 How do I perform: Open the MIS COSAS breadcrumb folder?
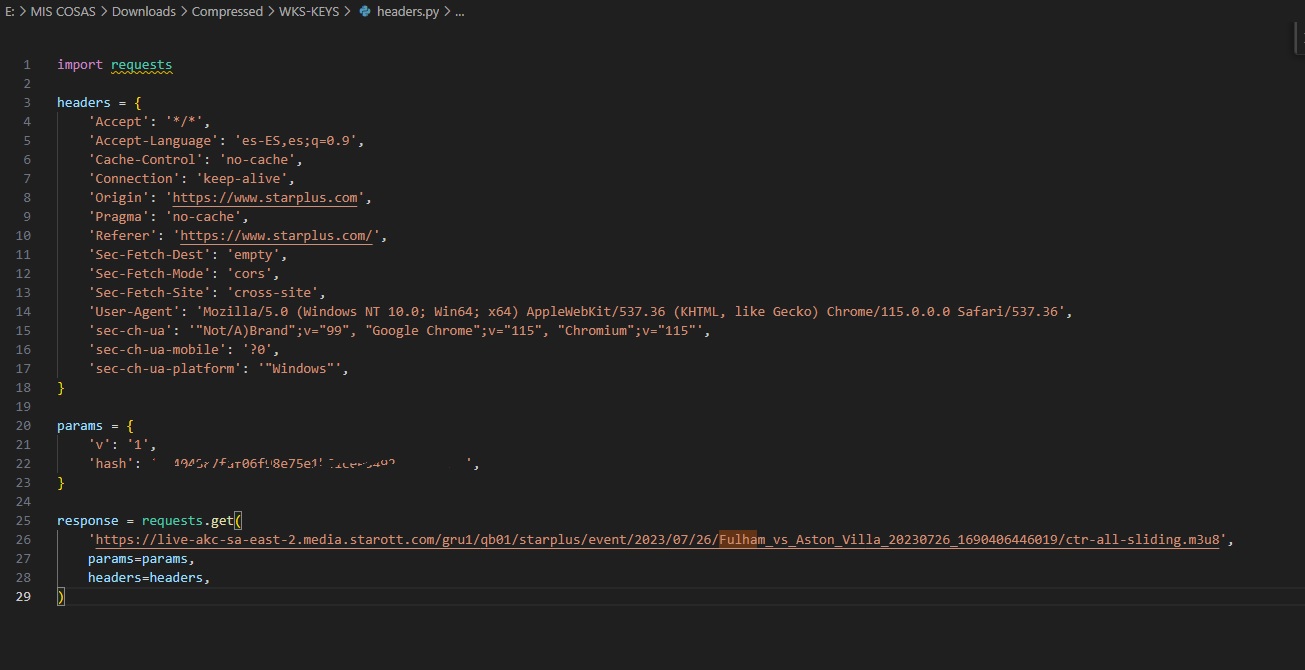tap(62, 12)
